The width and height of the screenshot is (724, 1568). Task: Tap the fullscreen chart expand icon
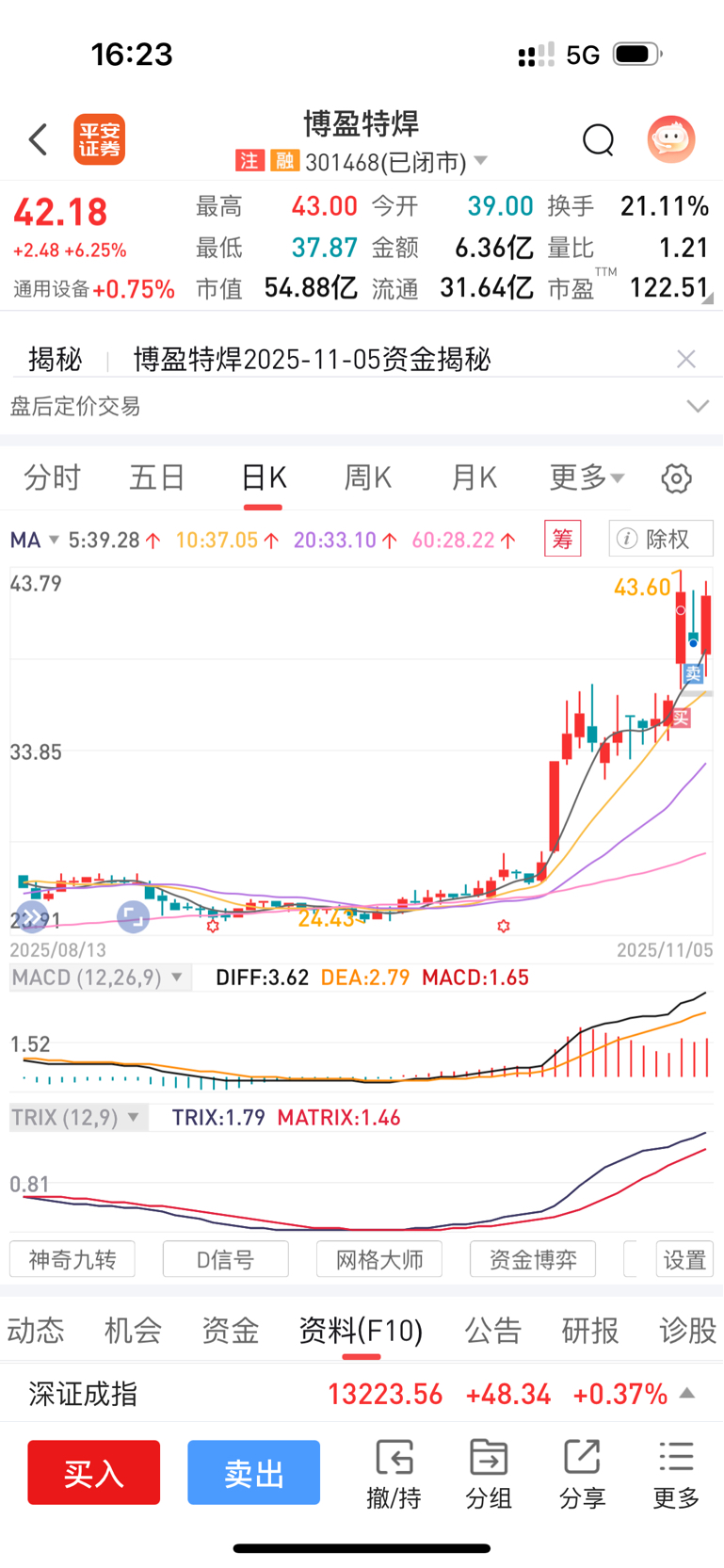(133, 916)
